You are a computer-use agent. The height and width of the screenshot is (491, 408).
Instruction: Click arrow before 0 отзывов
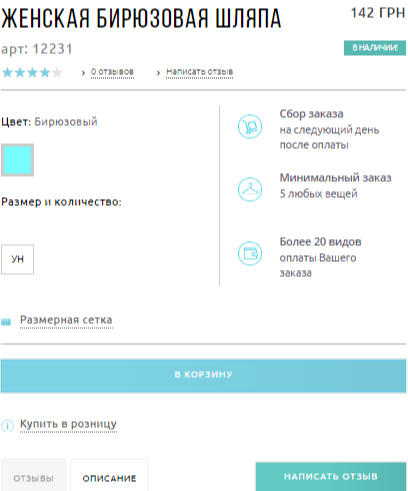(83, 72)
